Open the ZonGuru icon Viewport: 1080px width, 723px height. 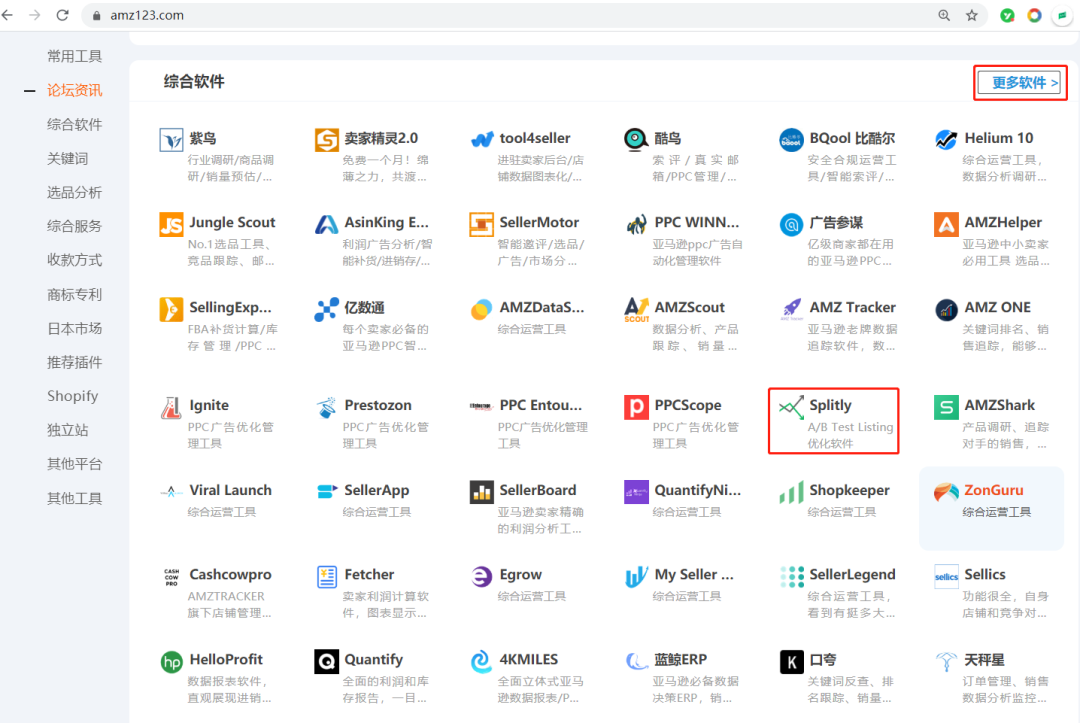pos(946,492)
